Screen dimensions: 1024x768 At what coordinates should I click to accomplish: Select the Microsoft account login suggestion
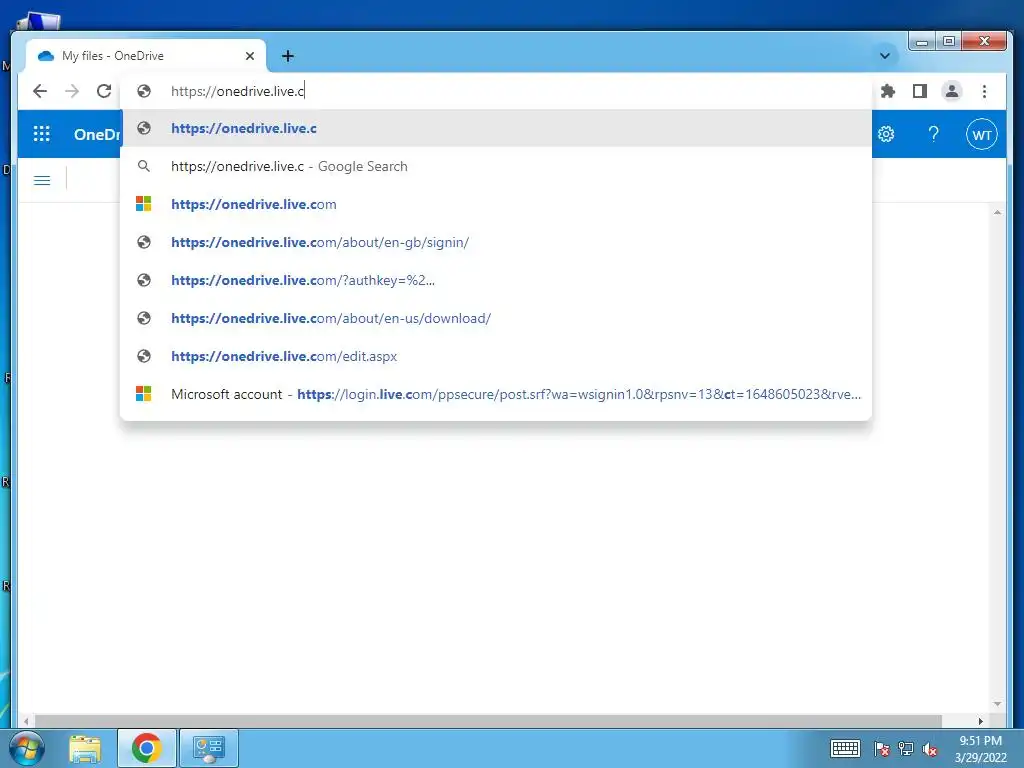point(497,394)
